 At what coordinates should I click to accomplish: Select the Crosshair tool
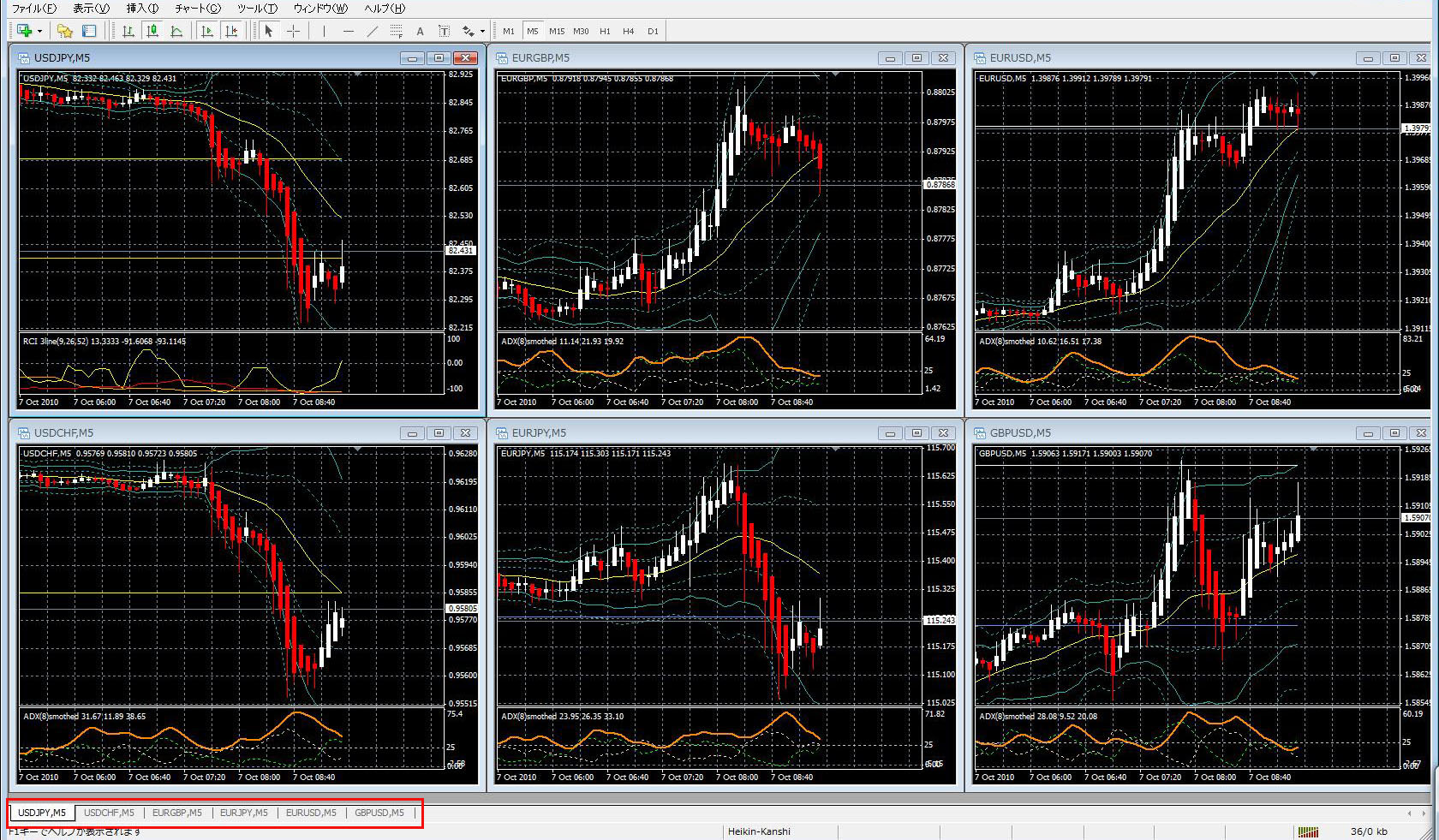293,31
